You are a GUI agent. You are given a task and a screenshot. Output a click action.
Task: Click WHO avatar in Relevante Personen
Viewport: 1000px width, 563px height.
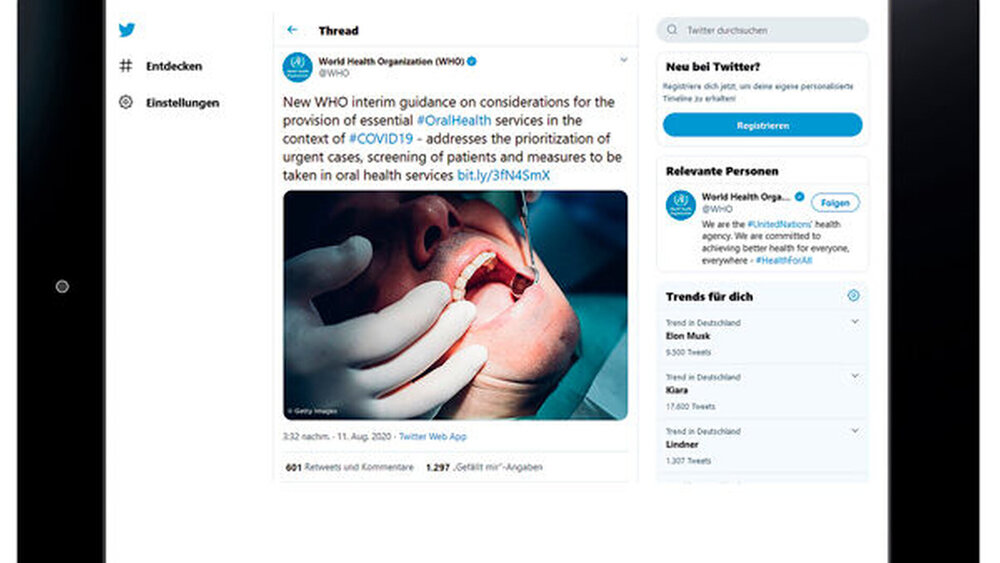coord(681,205)
